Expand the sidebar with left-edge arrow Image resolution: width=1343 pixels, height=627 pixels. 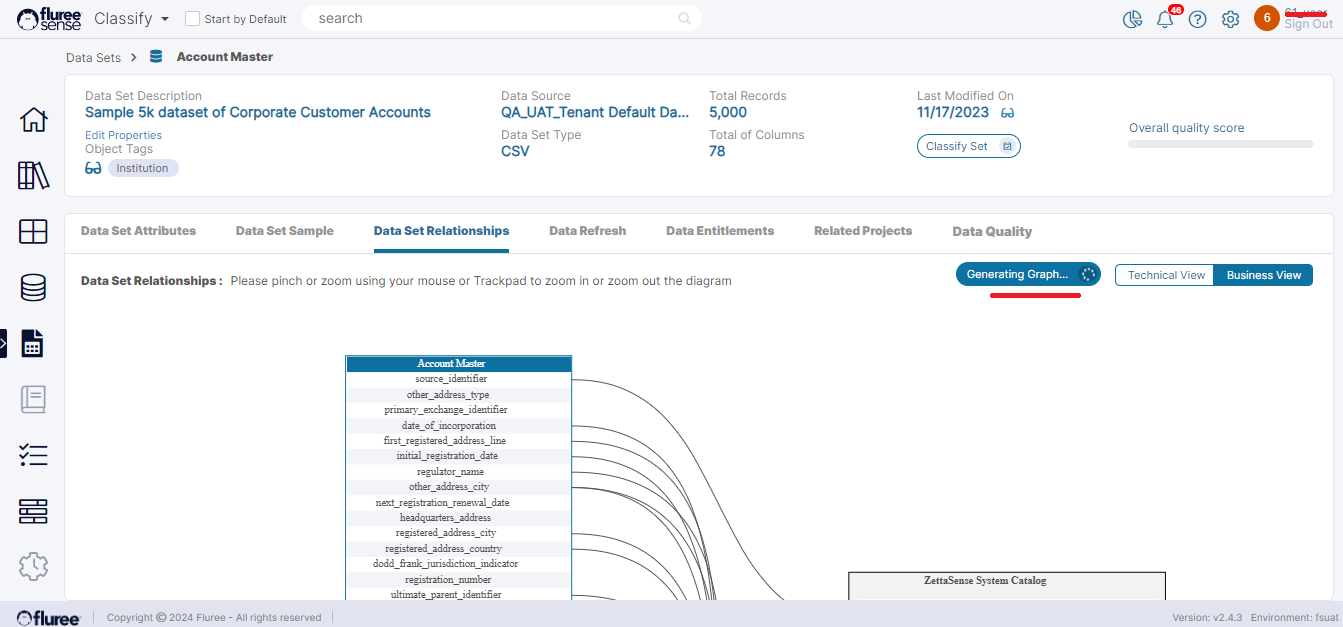point(4,343)
